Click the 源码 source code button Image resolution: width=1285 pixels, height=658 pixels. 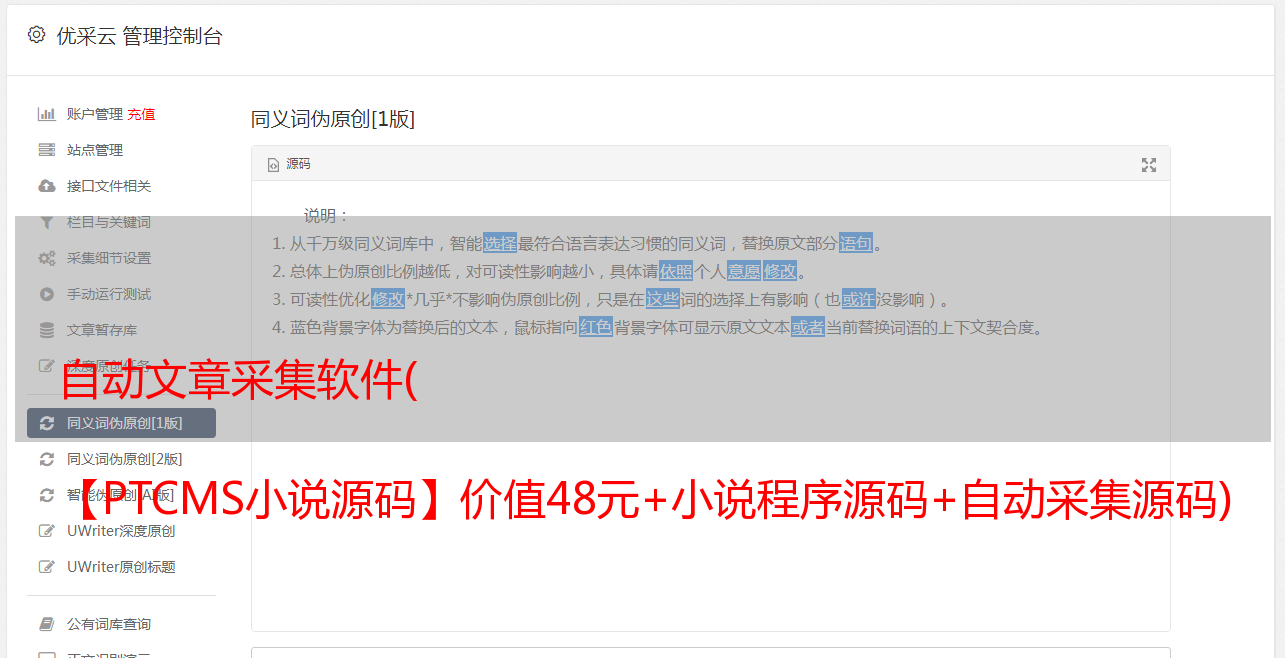click(x=289, y=164)
